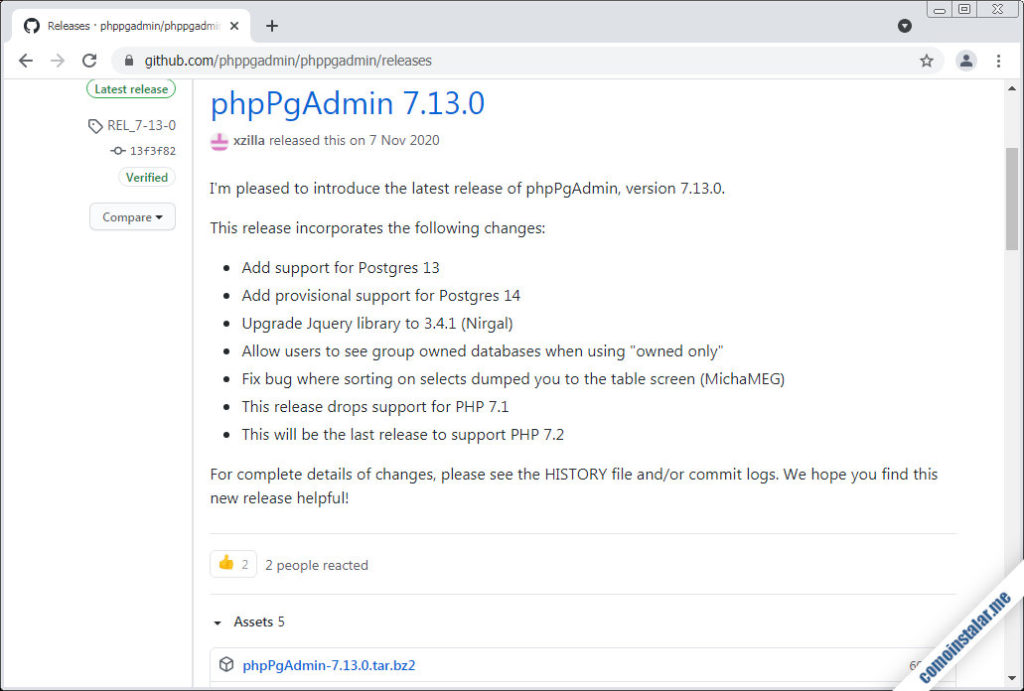Select the Releases phppgadmin browser tab

[x=130, y=25]
